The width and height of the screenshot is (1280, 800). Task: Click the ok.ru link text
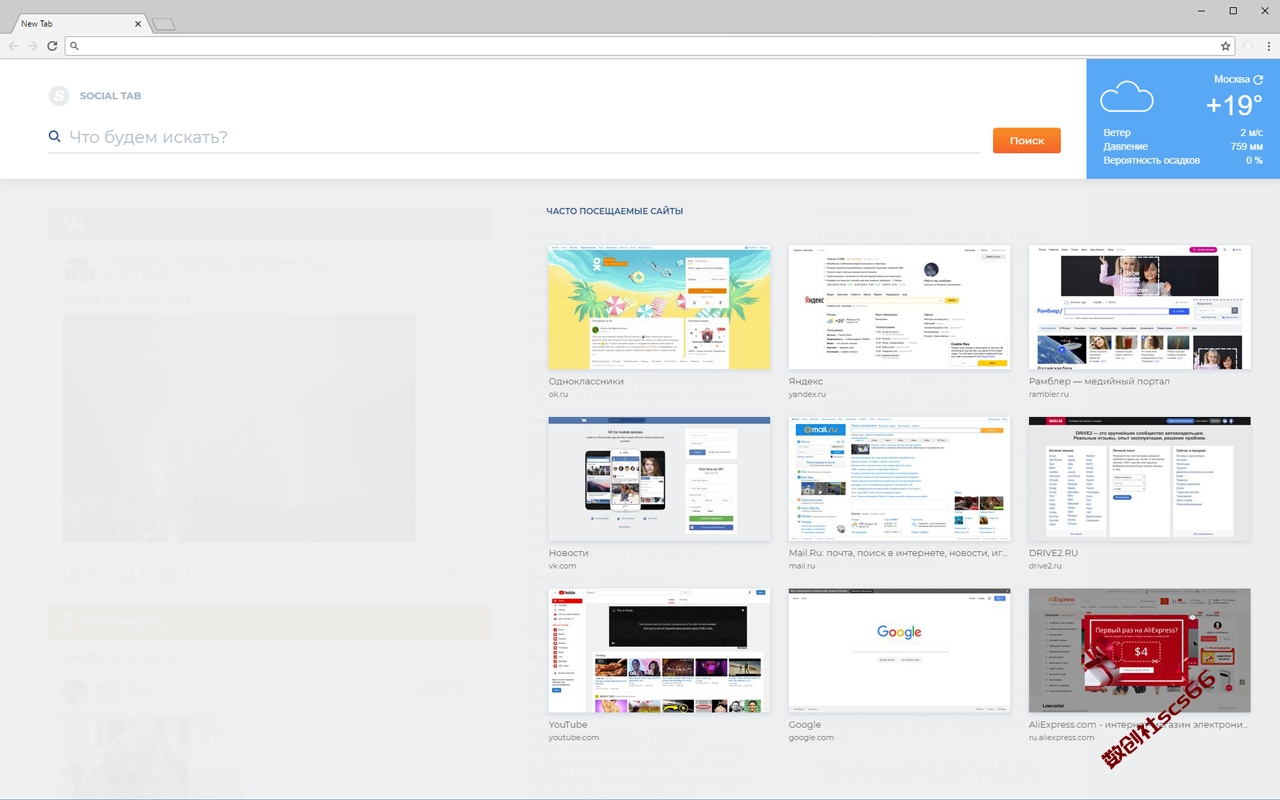(x=558, y=394)
